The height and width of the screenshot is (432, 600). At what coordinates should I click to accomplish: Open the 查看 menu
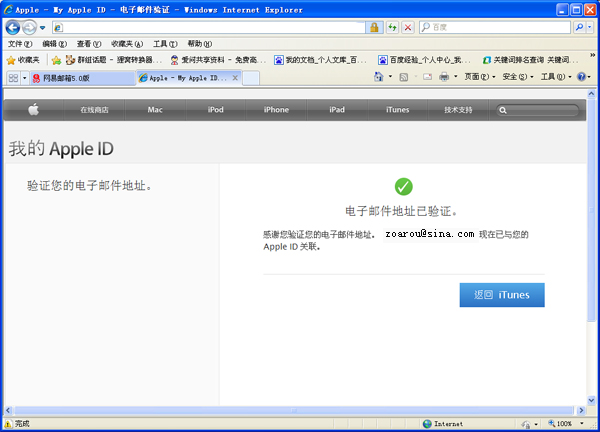pos(89,44)
